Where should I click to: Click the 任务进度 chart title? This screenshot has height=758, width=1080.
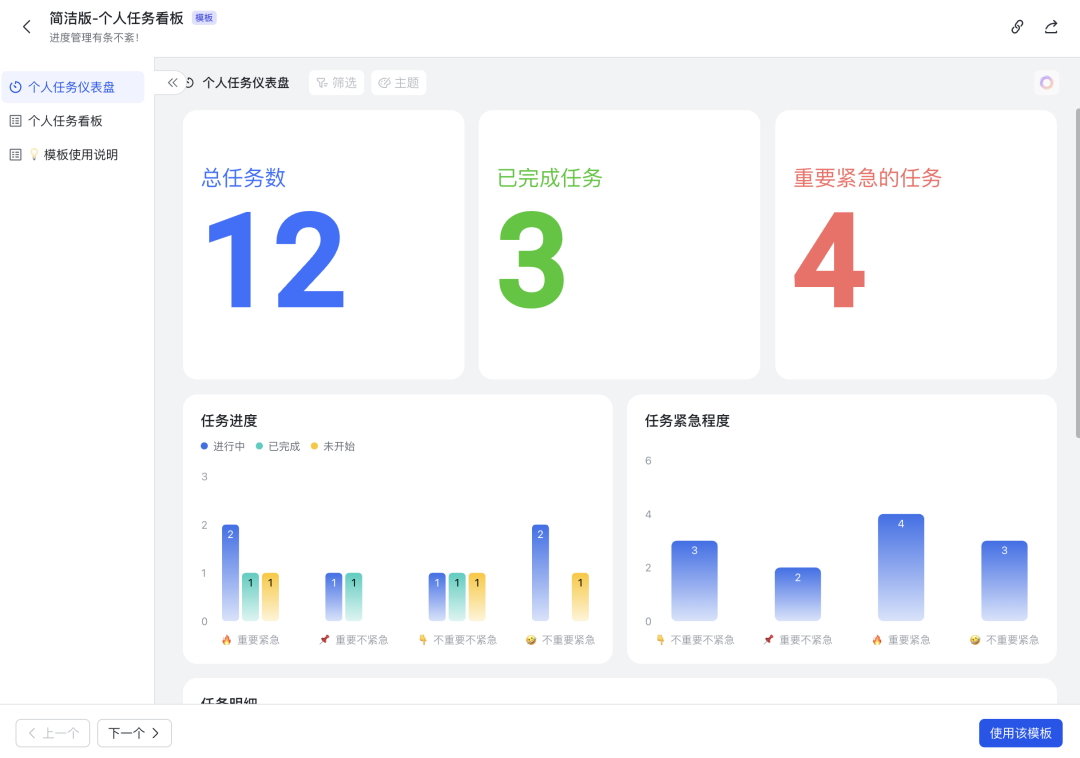click(229, 421)
